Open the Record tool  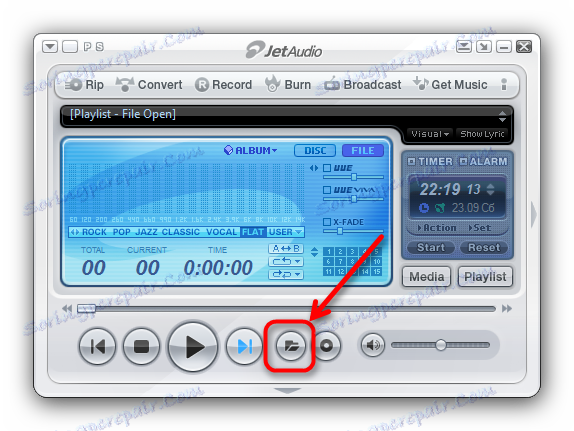pos(223,85)
